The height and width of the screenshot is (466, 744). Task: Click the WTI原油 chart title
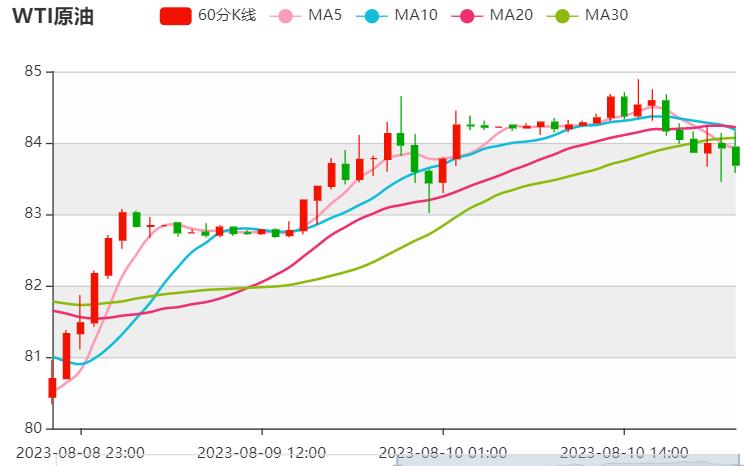(53, 16)
